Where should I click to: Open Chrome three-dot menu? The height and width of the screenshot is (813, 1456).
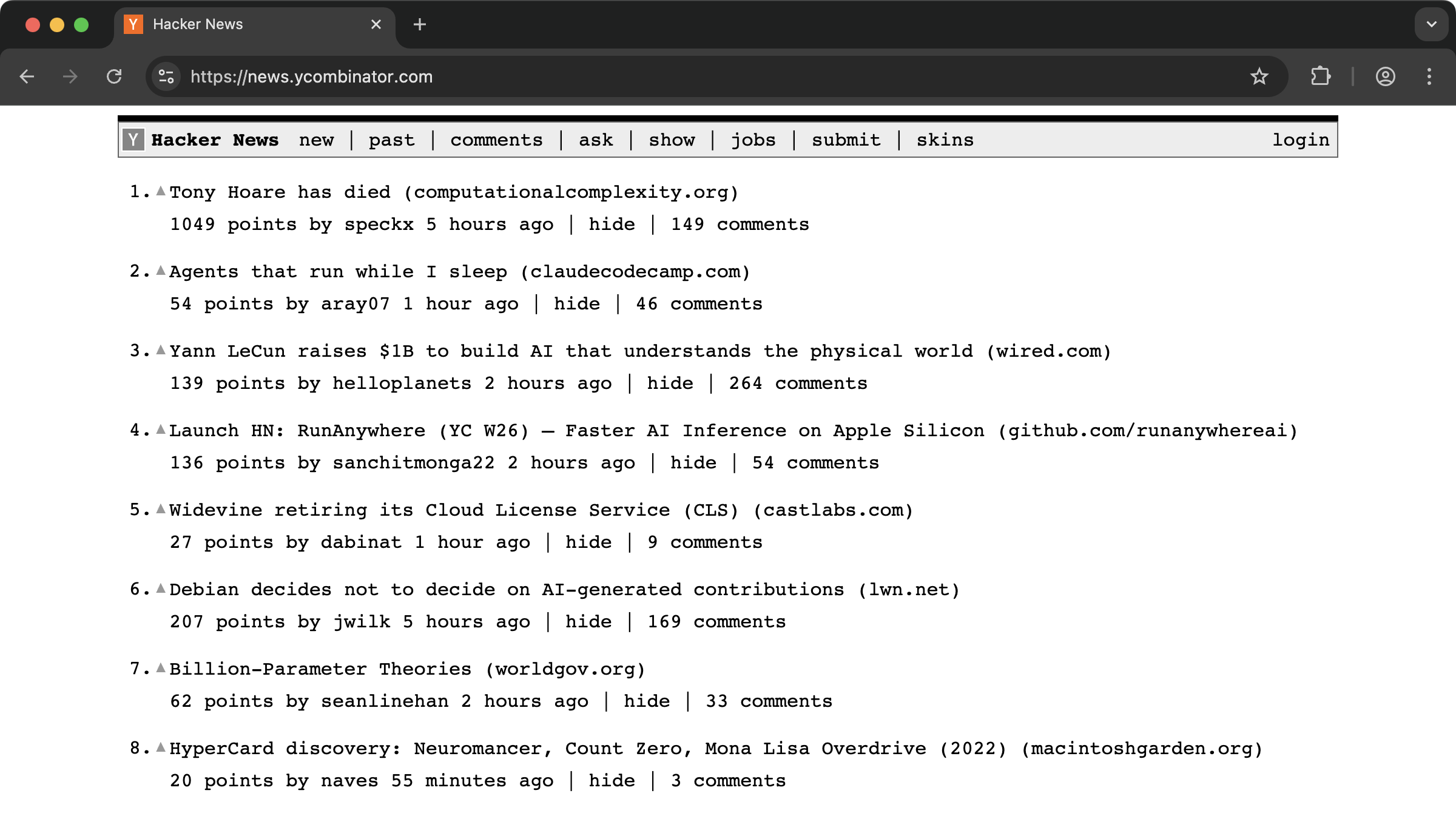[x=1429, y=76]
